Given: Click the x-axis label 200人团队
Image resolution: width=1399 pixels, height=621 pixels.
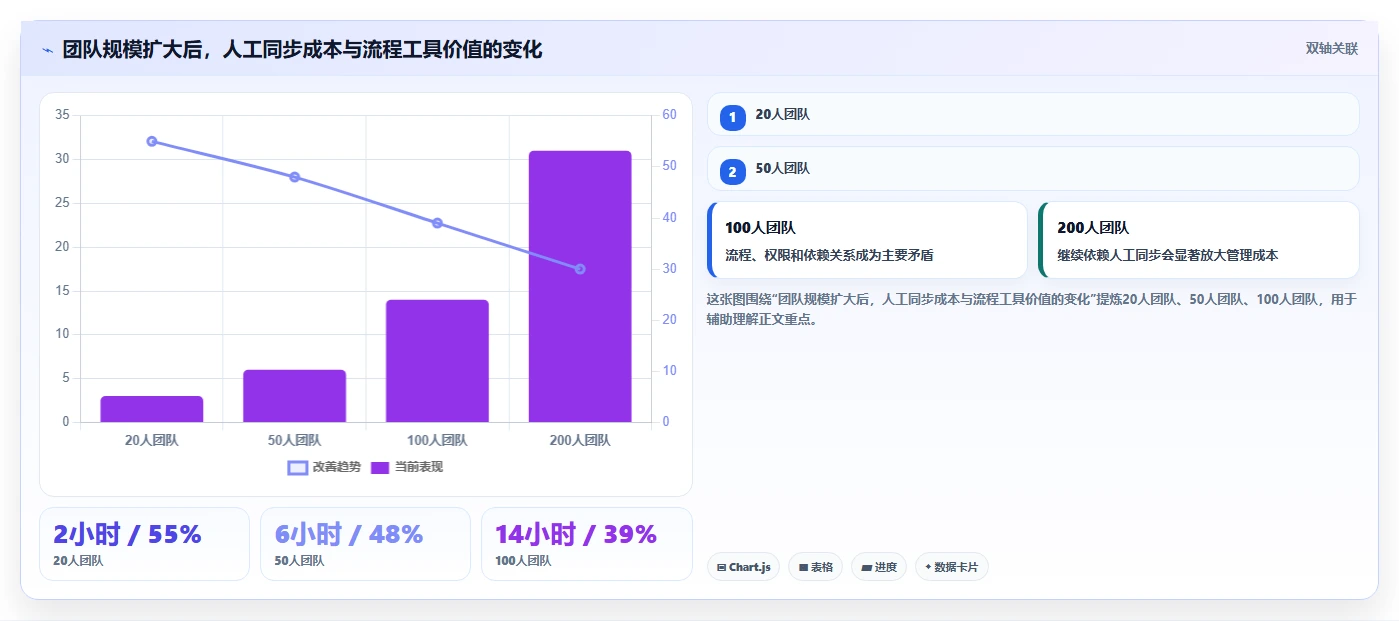Looking at the screenshot, I should 580,440.
